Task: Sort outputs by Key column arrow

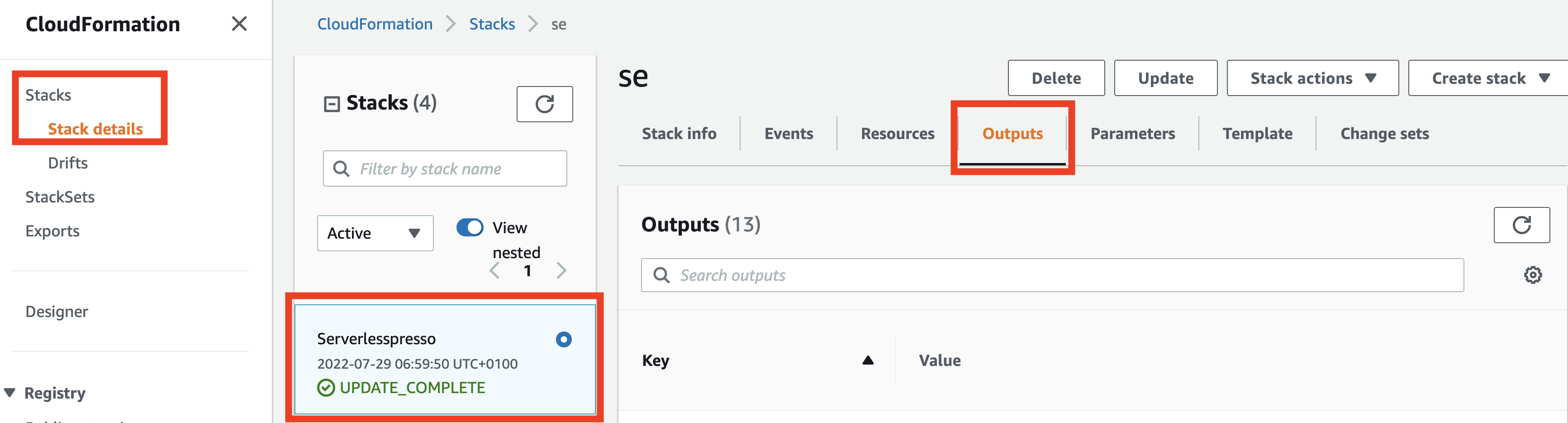Action: coord(868,360)
